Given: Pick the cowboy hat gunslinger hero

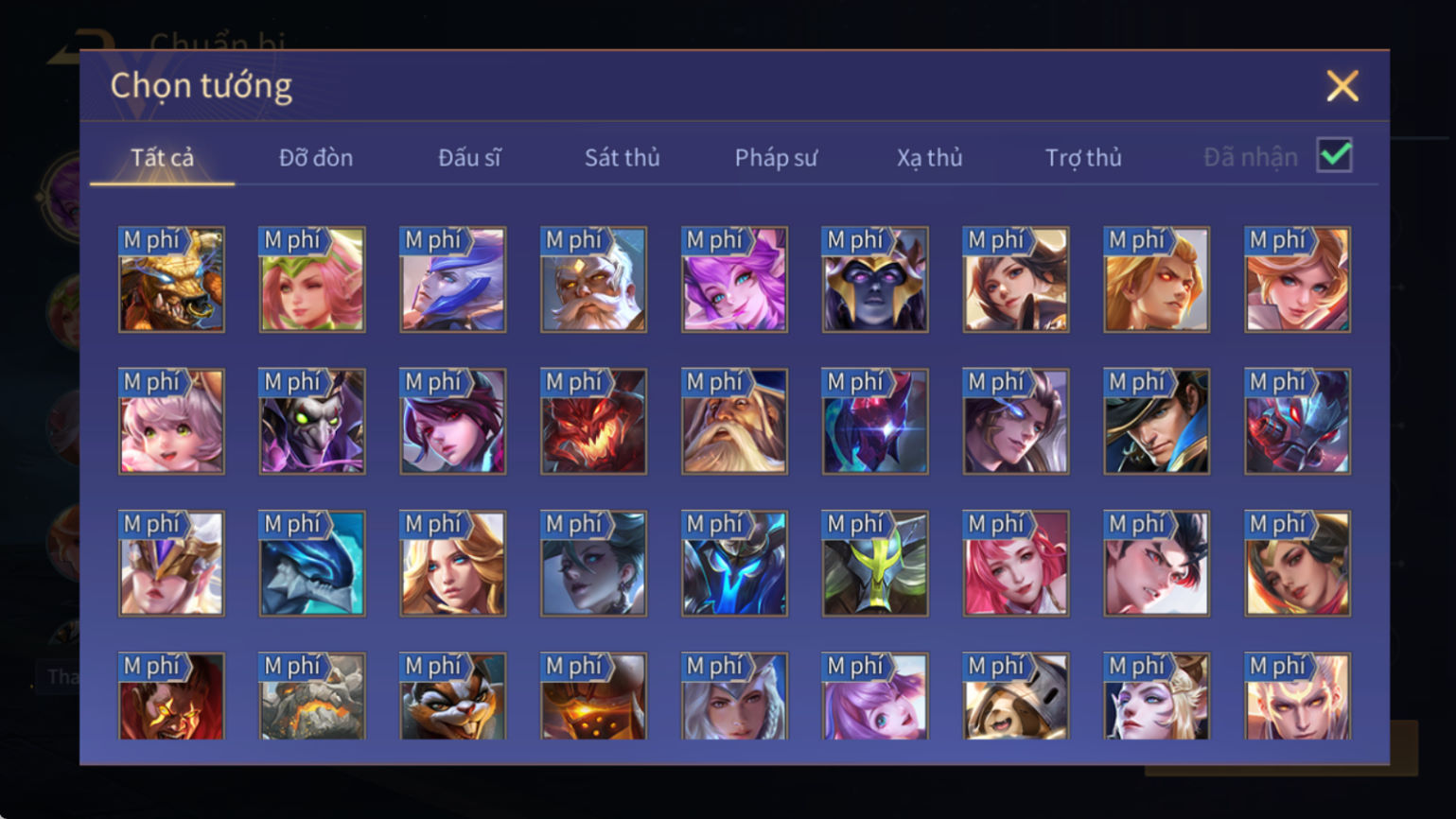Looking at the screenshot, I should tap(1156, 421).
